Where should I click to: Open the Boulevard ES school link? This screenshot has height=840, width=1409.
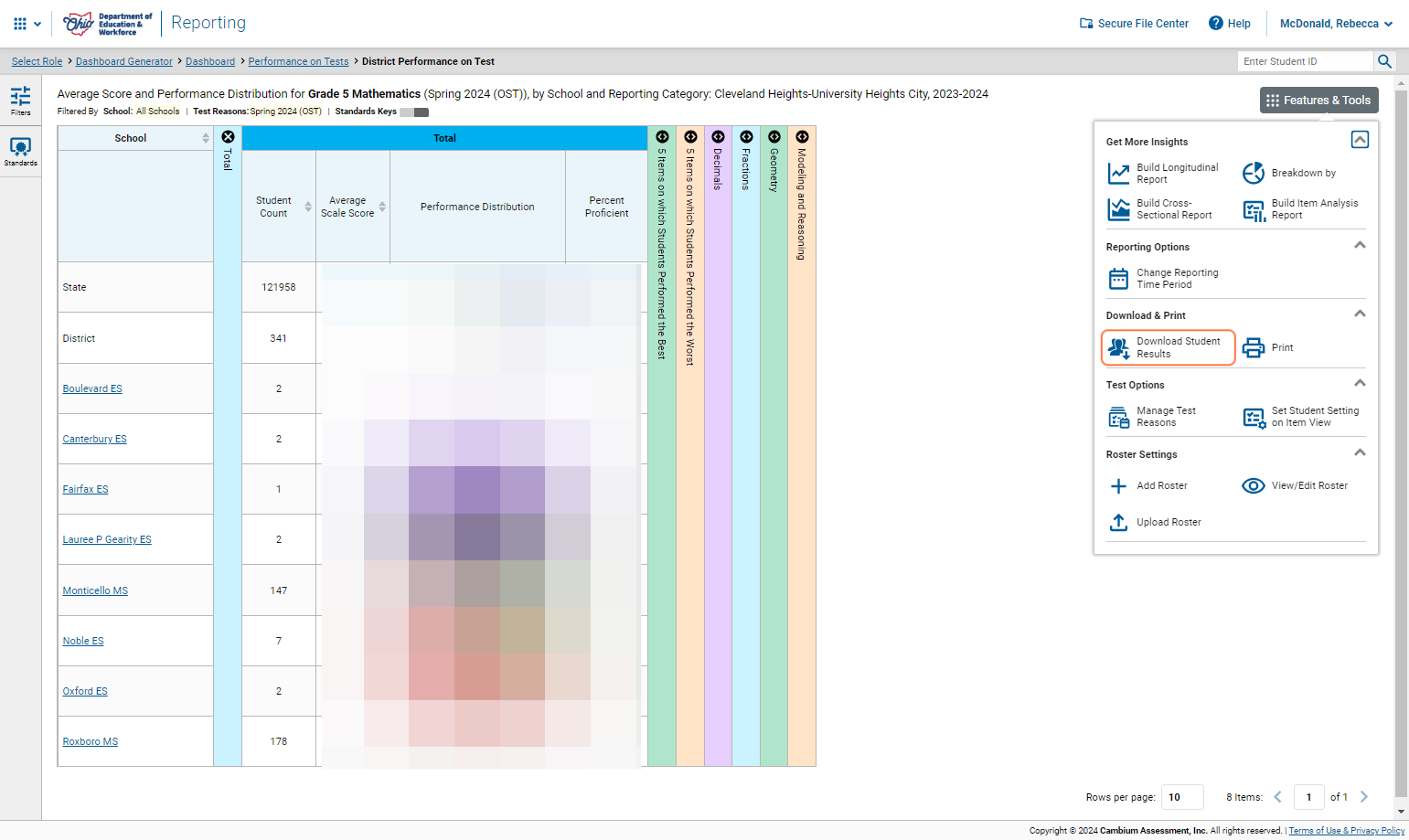92,388
